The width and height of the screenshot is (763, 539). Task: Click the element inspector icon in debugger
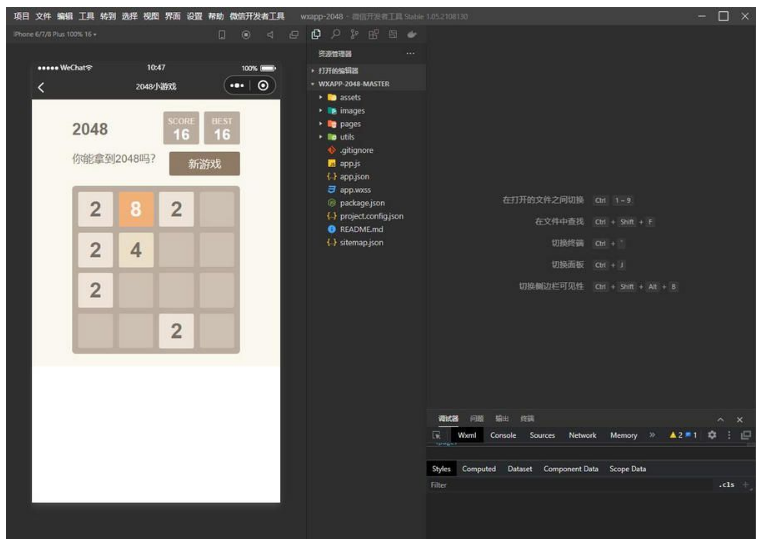pyautogui.click(x=437, y=435)
